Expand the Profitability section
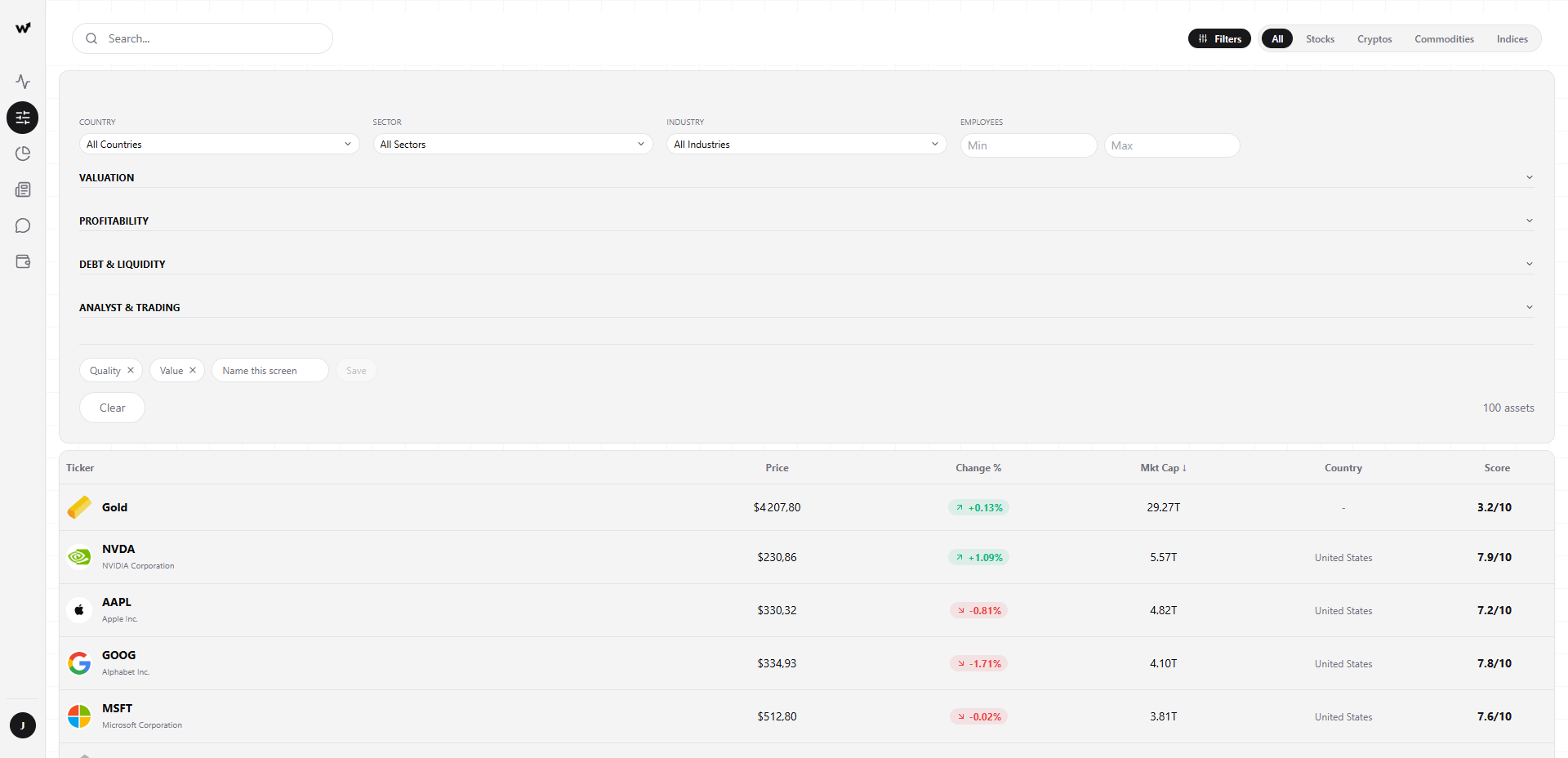The width and height of the screenshot is (1568, 758). click(806, 221)
